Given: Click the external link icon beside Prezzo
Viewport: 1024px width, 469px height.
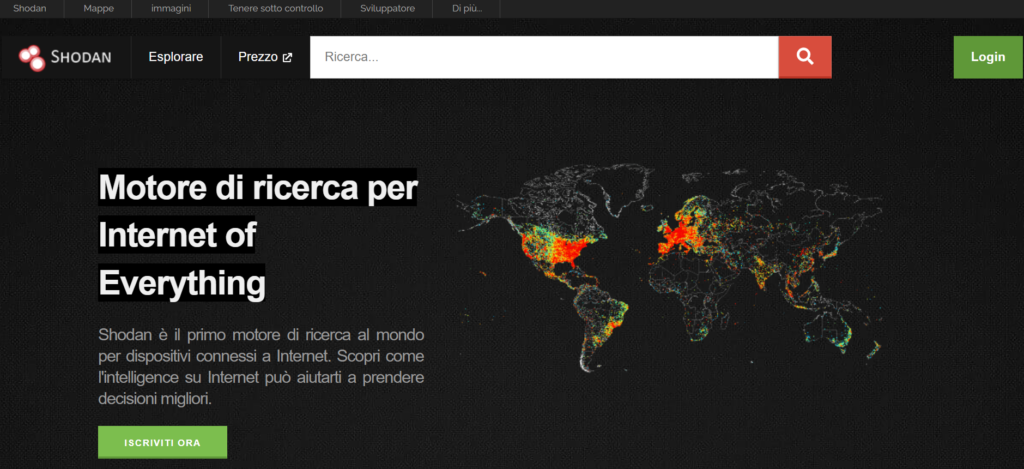Looking at the screenshot, I should coord(288,58).
